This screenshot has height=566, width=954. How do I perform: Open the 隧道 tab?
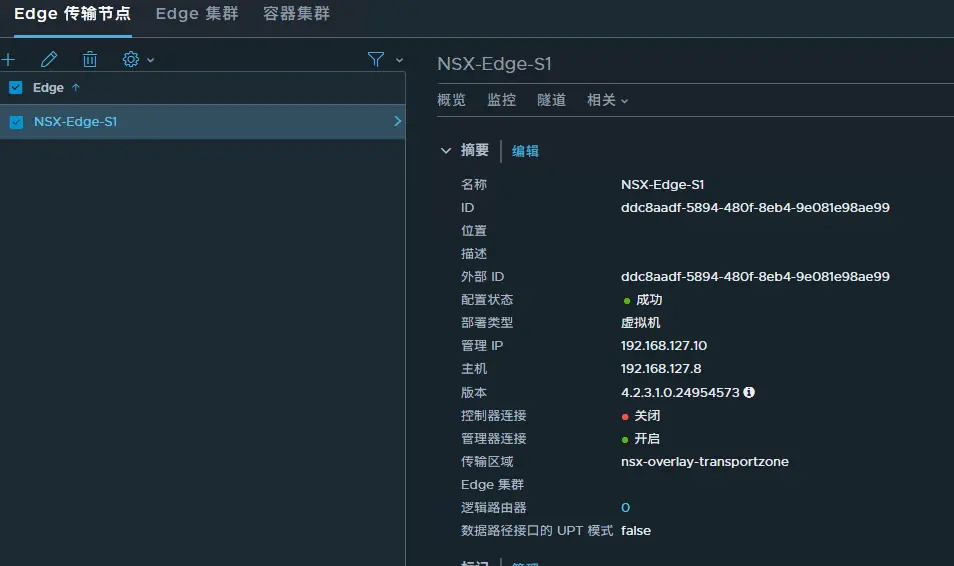[x=551, y=100]
